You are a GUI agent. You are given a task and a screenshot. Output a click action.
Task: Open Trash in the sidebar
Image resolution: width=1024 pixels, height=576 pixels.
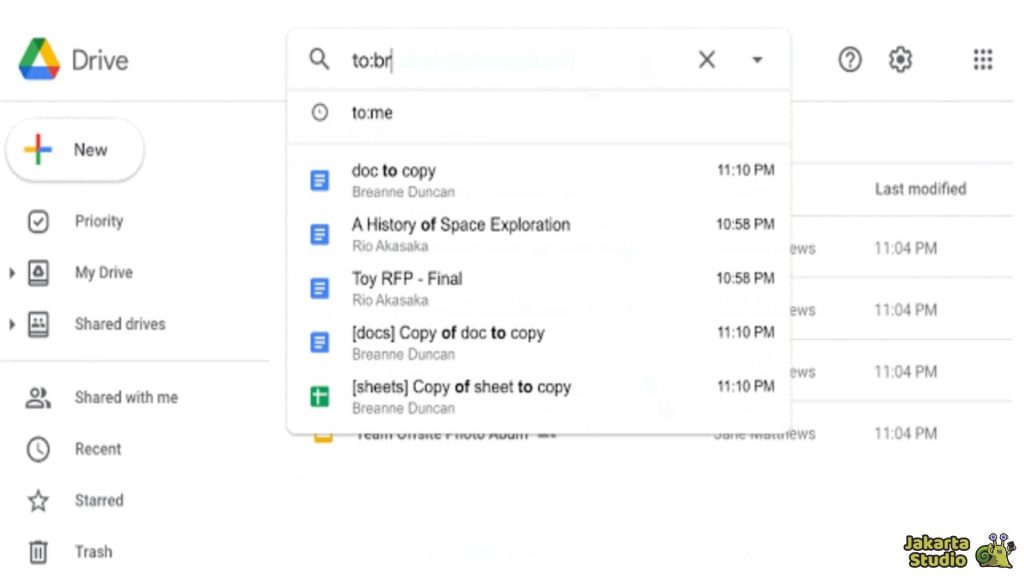click(x=93, y=552)
